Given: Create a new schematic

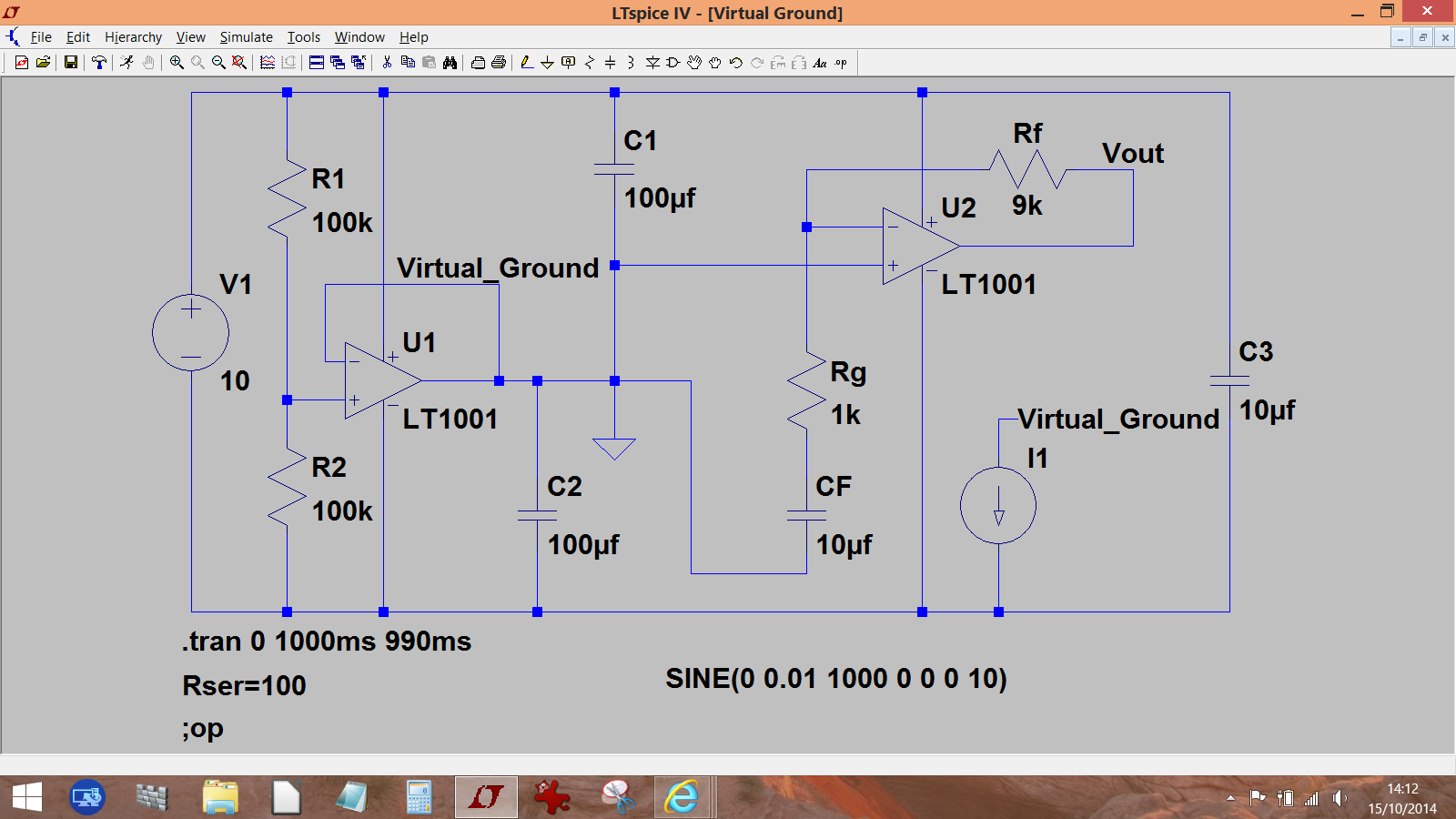Looking at the screenshot, I should (x=21, y=63).
